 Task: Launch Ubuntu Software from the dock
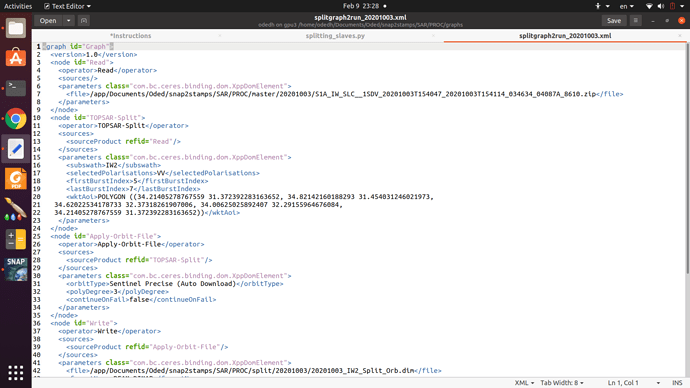click(x=16, y=58)
